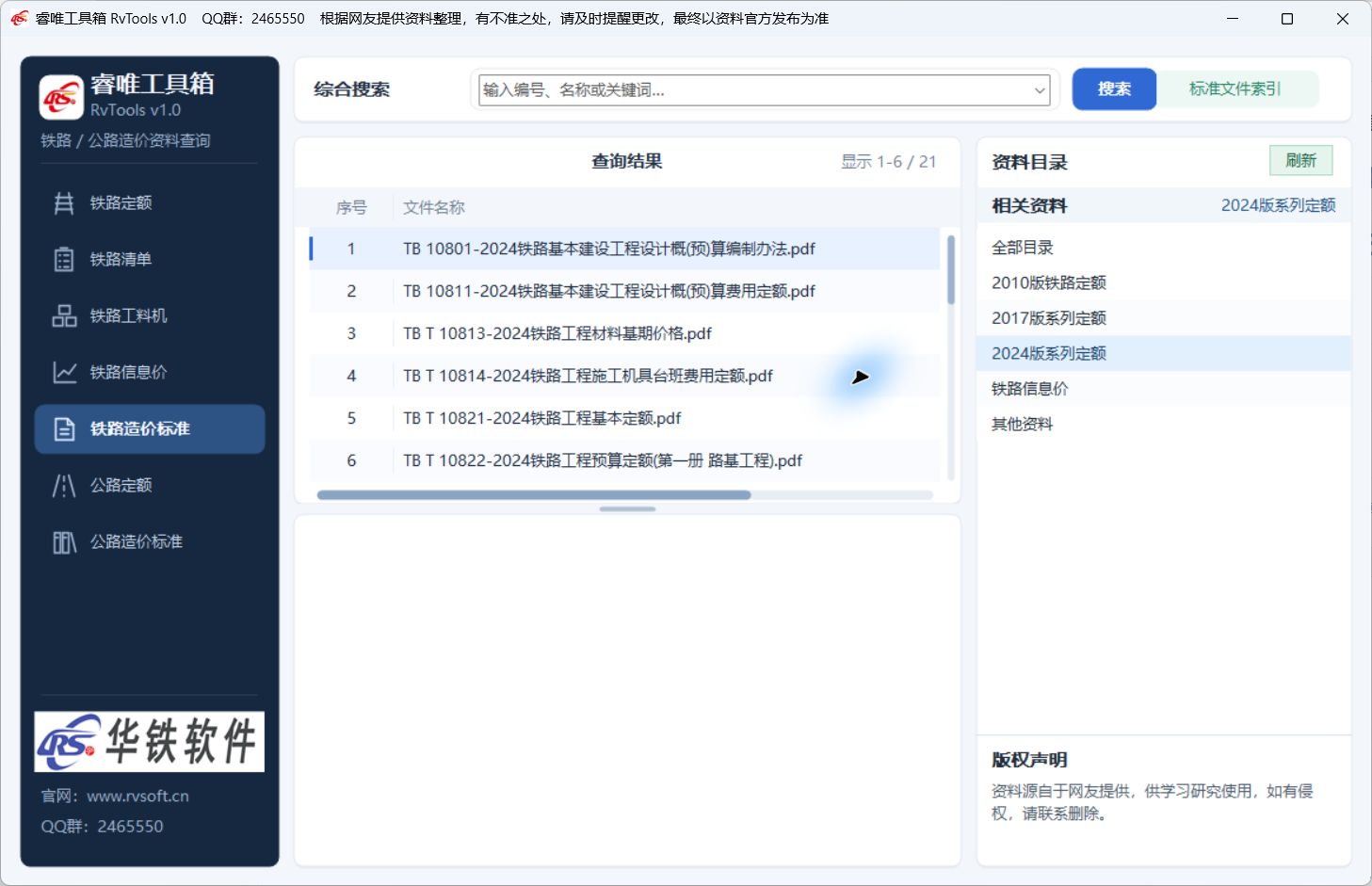Maximize the RvTools window
The width and height of the screenshot is (1372, 886).
pyautogui.click(x=1287, y=19)
